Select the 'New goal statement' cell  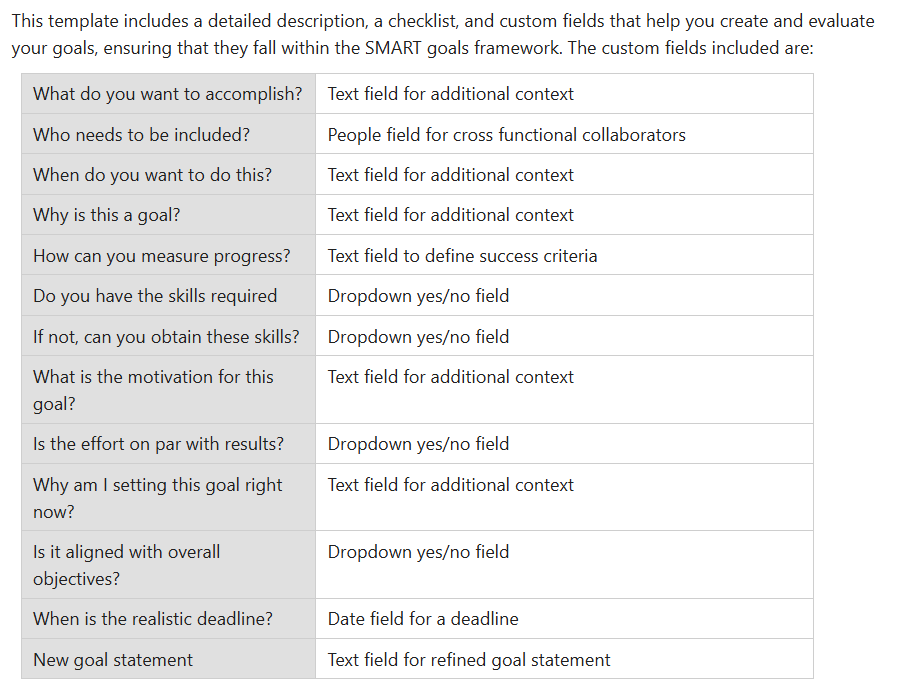(x=113, y=660)
